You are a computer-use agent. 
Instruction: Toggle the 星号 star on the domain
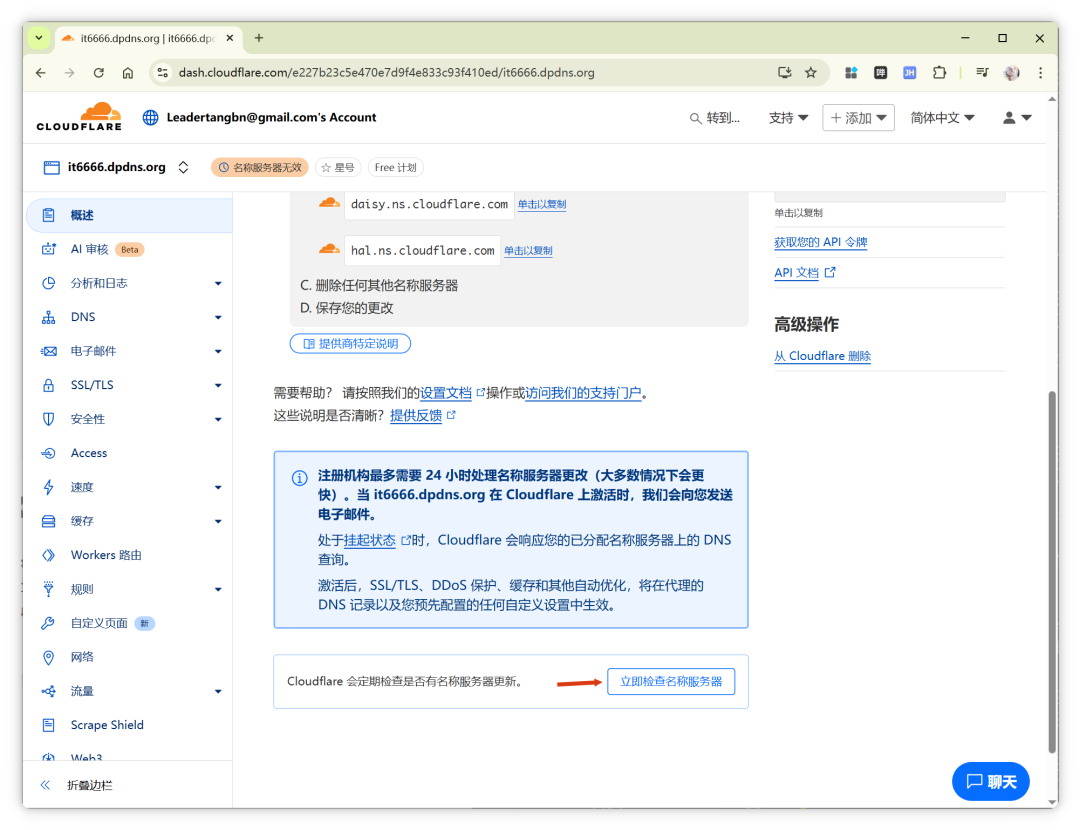point(338,168)
